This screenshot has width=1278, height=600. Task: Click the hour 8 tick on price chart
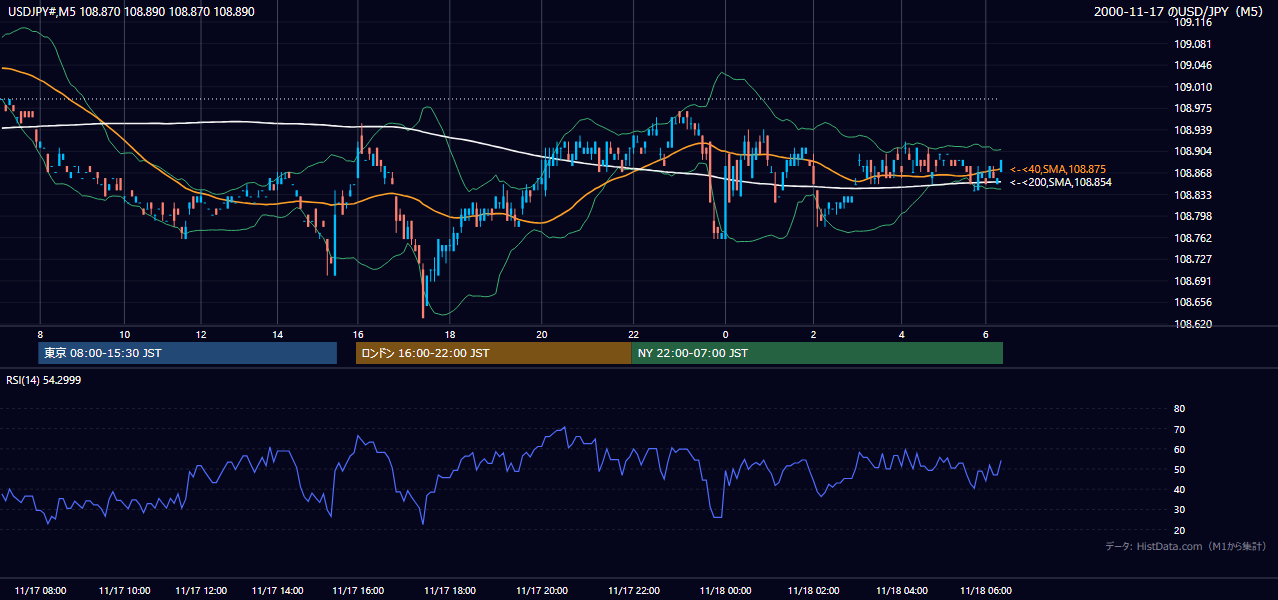(40, 335)
